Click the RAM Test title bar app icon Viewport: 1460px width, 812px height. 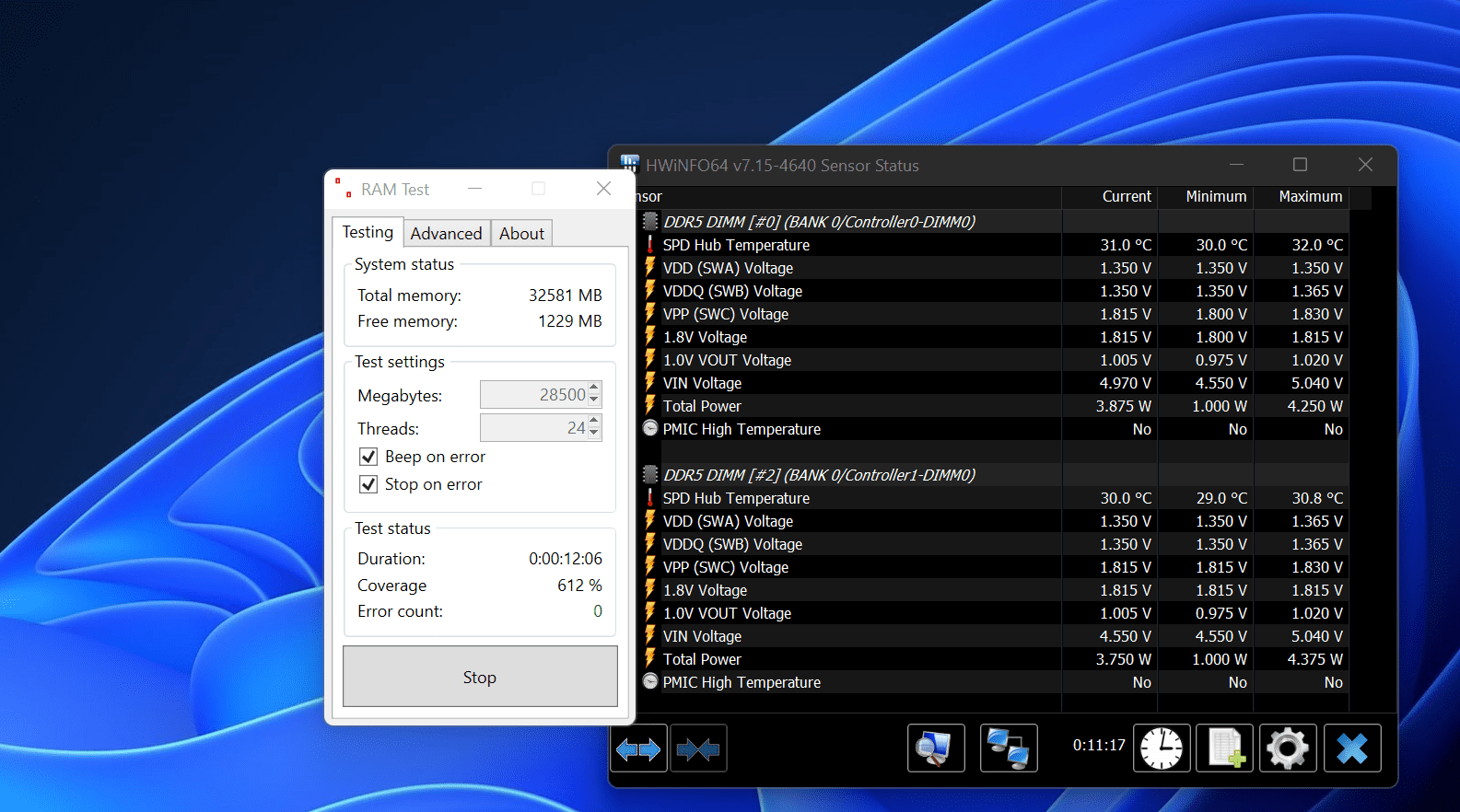344,188
